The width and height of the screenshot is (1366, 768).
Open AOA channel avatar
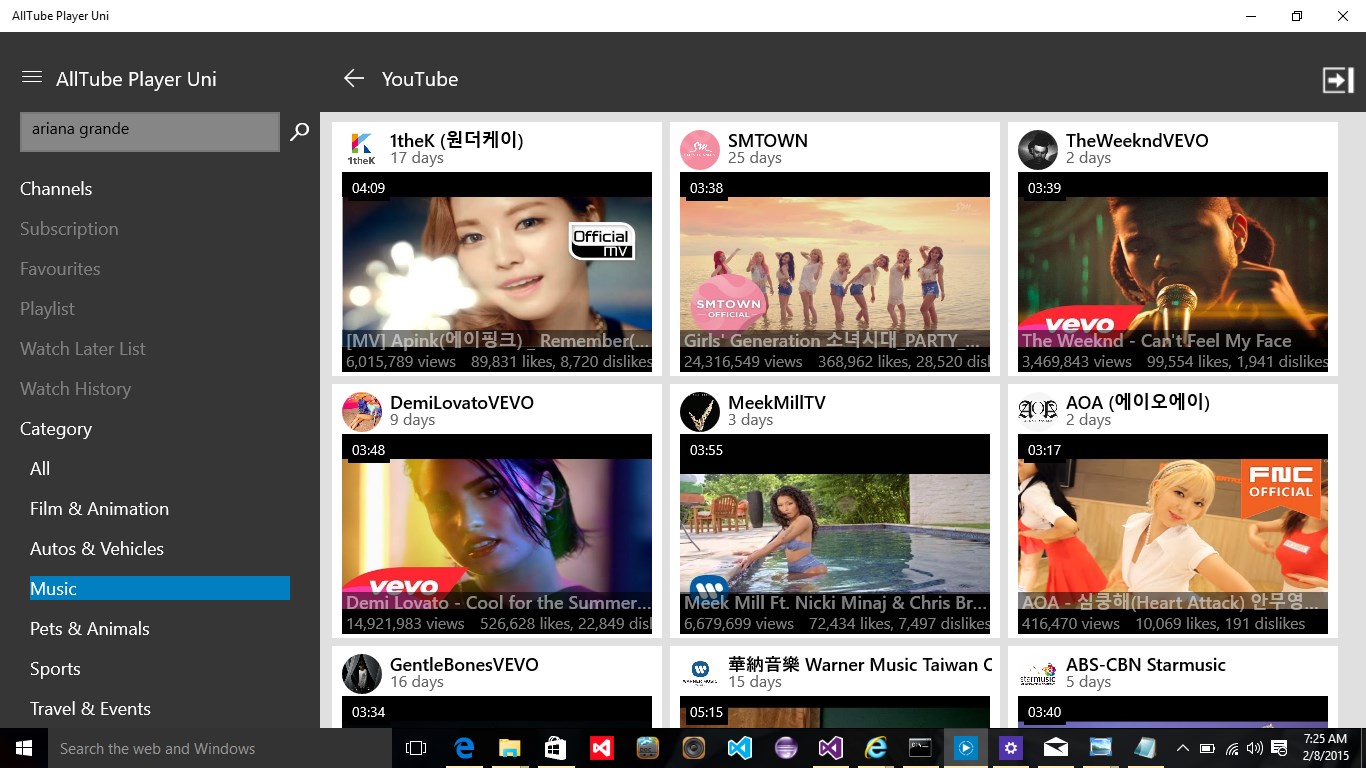pyautogui.click(x=1038, y=412)
